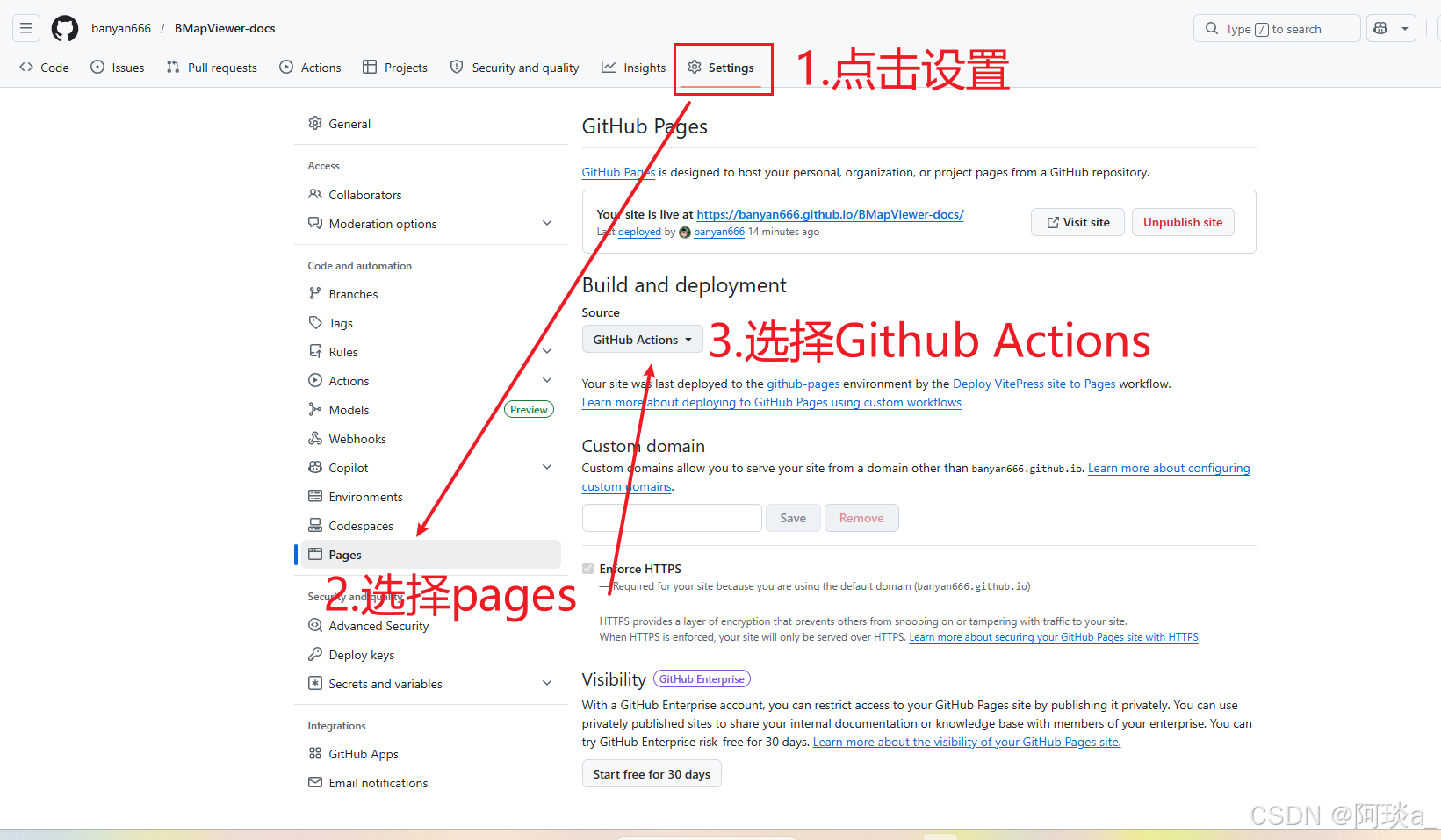Click Start free for 30 days button

[x=652, y=774]
